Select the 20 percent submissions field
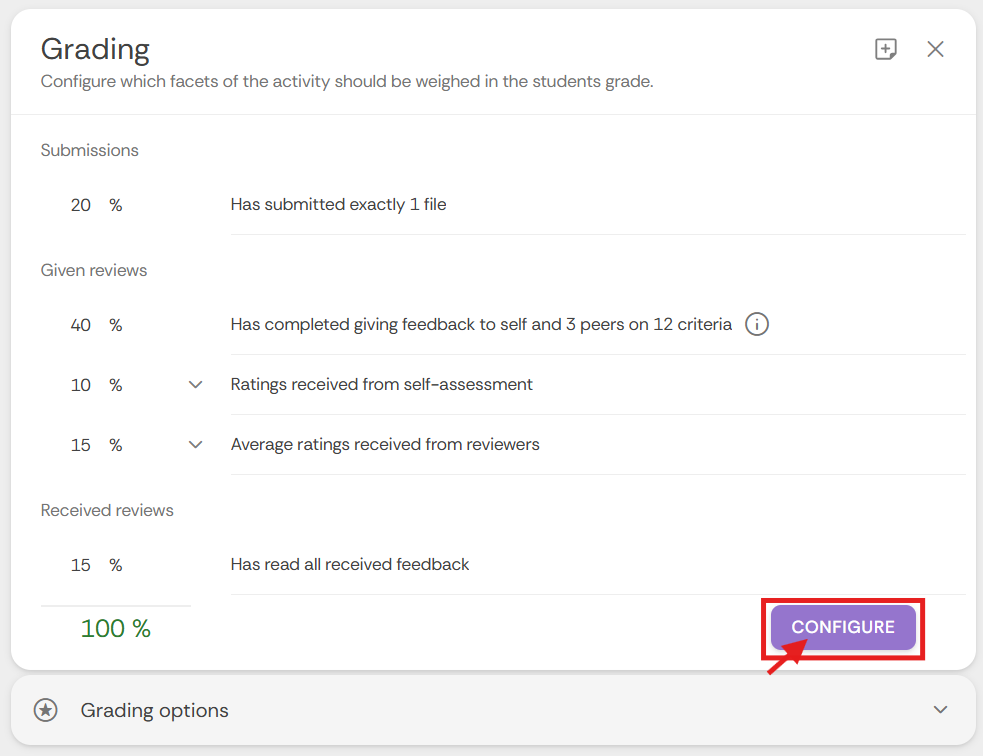 pos(81,205)
